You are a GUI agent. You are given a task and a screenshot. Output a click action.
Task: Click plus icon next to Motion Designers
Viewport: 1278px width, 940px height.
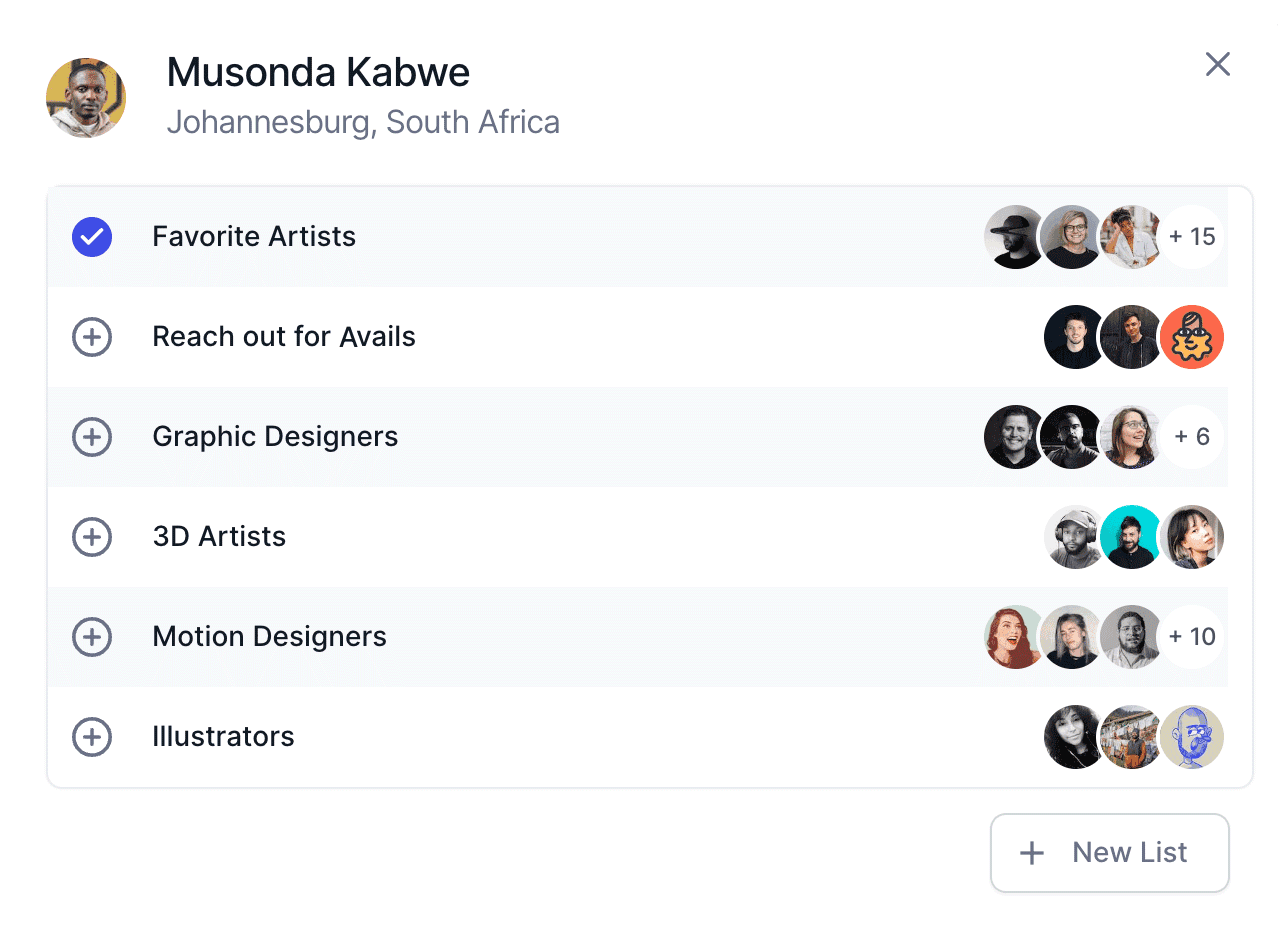coord(92,637)
